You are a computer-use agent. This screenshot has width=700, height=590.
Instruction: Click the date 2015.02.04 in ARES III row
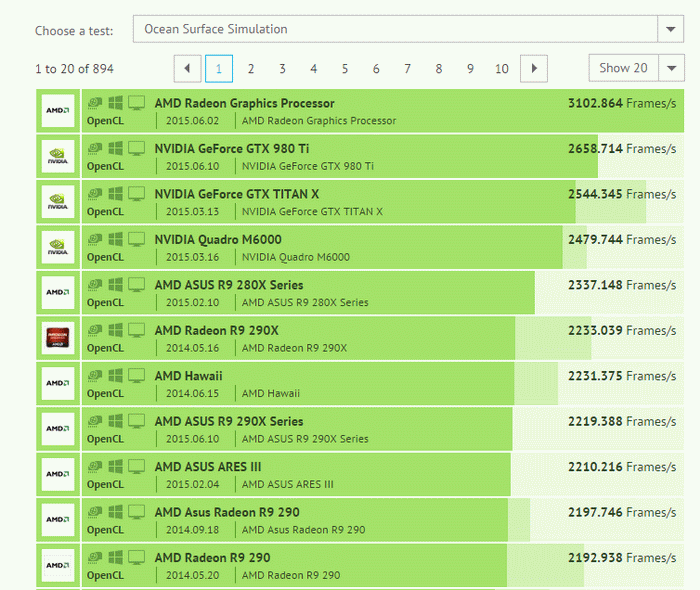click(x=192, y=485)
